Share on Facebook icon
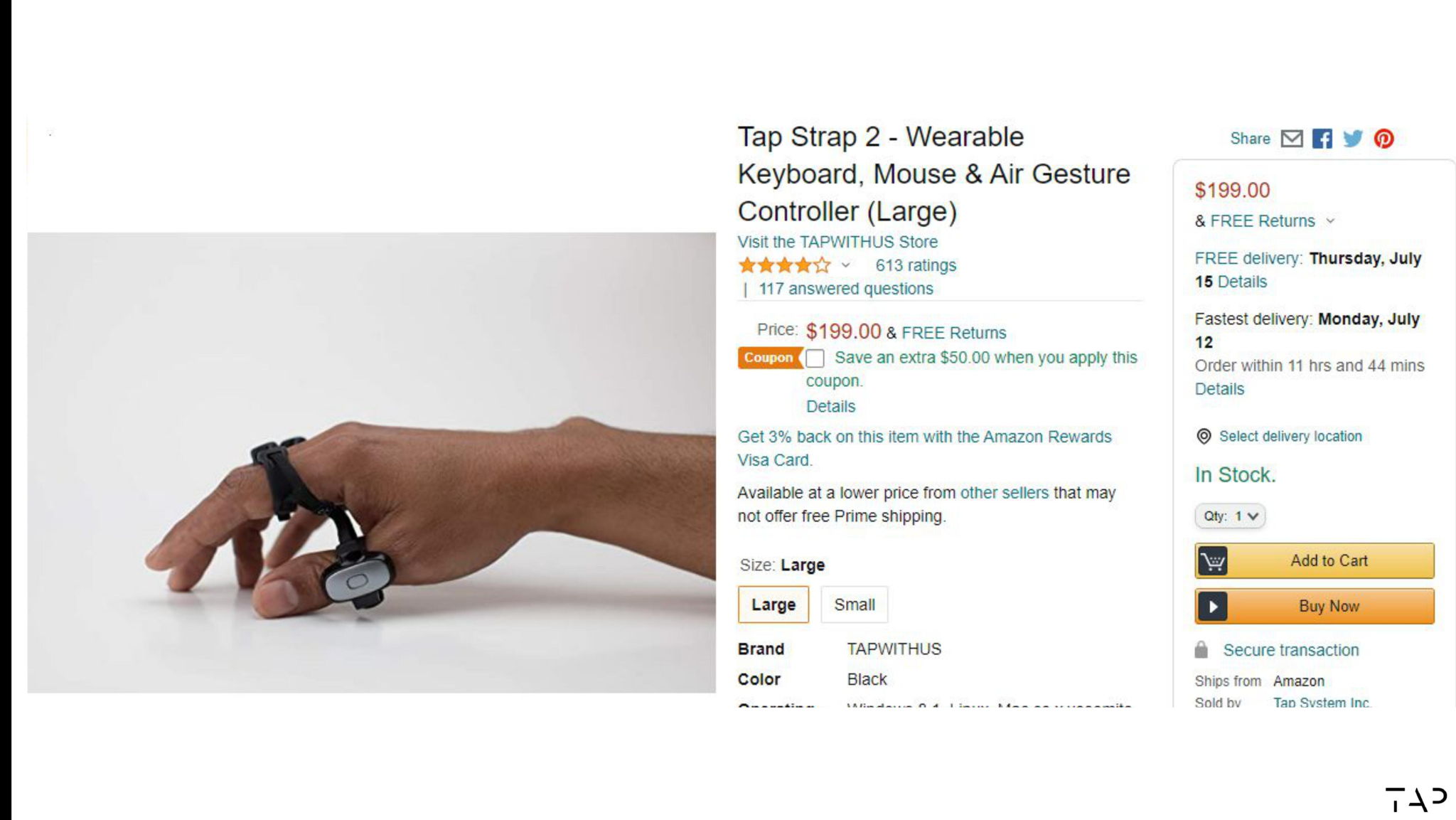Screen dimensions: 1456x820 1322,139
